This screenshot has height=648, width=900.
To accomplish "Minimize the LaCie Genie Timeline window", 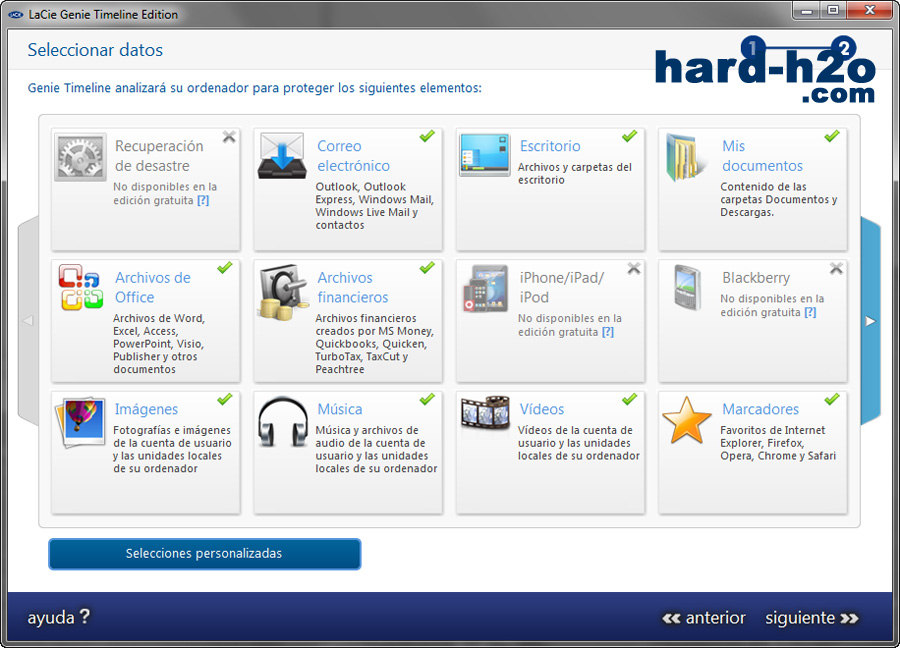I will [x=806, y=11].
